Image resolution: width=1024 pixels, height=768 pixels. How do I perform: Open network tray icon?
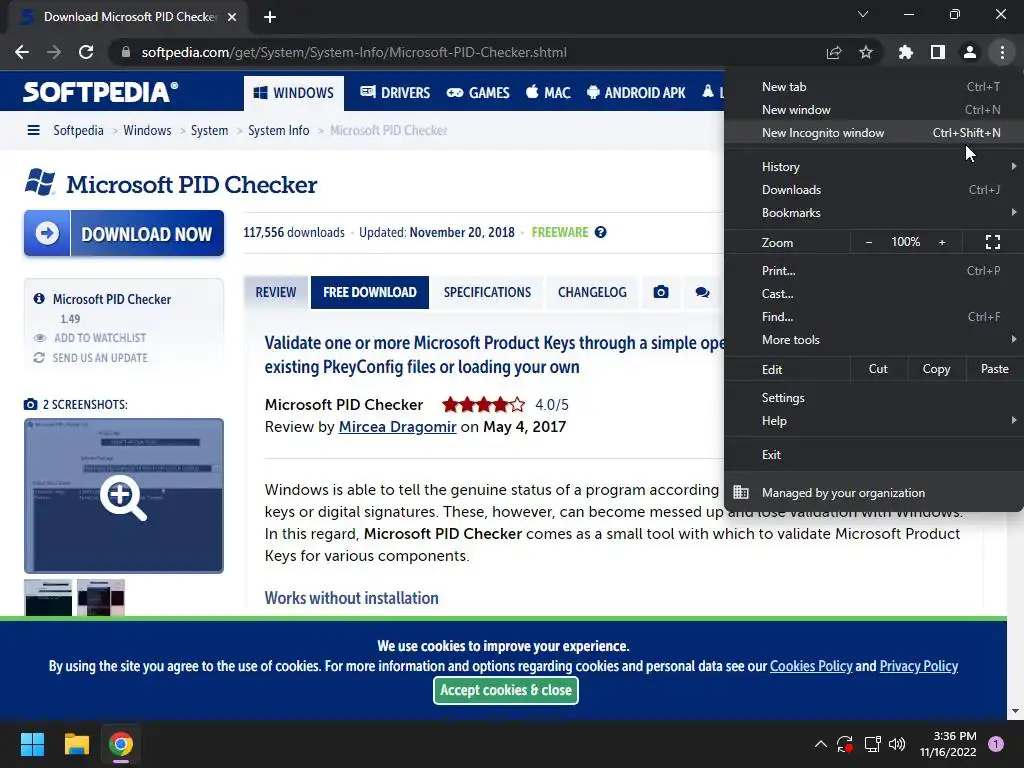[872, 744]
